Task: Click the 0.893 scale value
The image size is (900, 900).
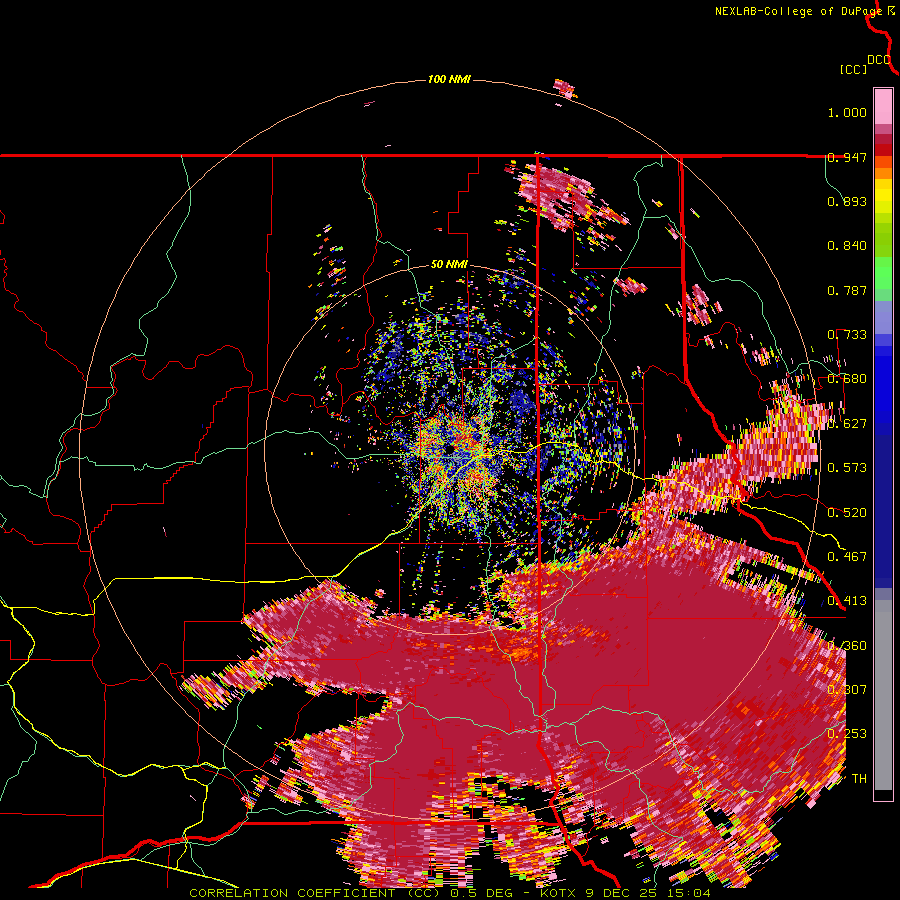Action: tap(847, 201)
